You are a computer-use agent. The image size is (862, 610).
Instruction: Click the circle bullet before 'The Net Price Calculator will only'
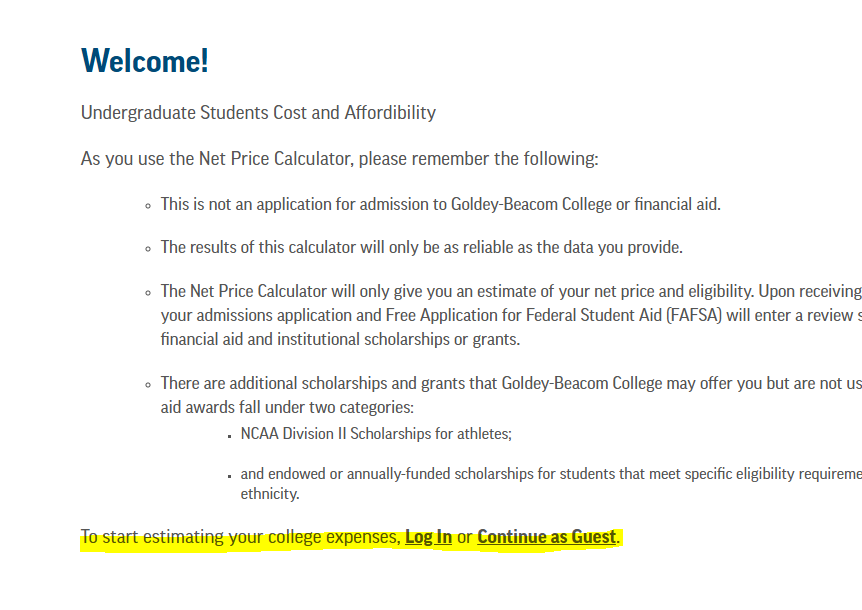tap(148, 293)
